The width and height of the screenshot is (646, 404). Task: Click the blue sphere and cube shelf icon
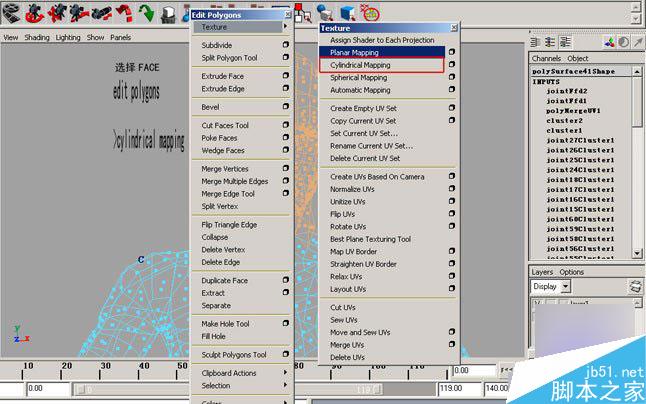pos(325,12)
